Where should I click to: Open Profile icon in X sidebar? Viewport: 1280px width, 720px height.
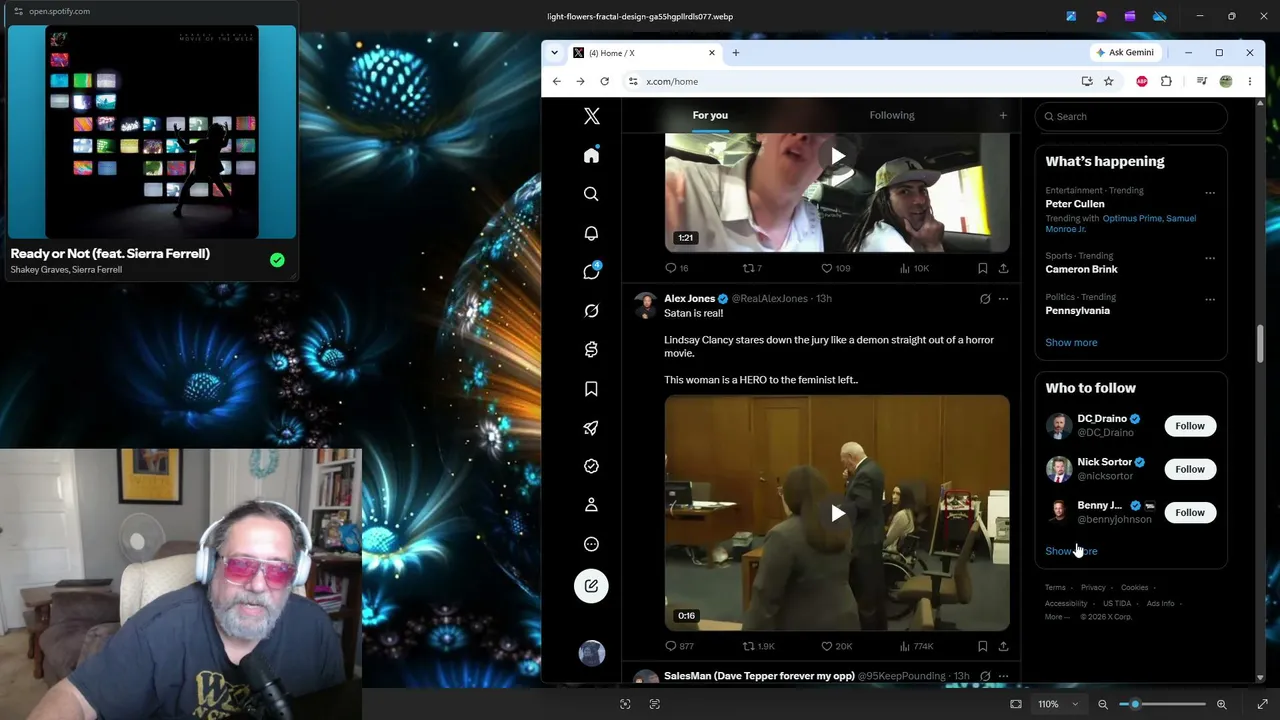click(591, 505)
